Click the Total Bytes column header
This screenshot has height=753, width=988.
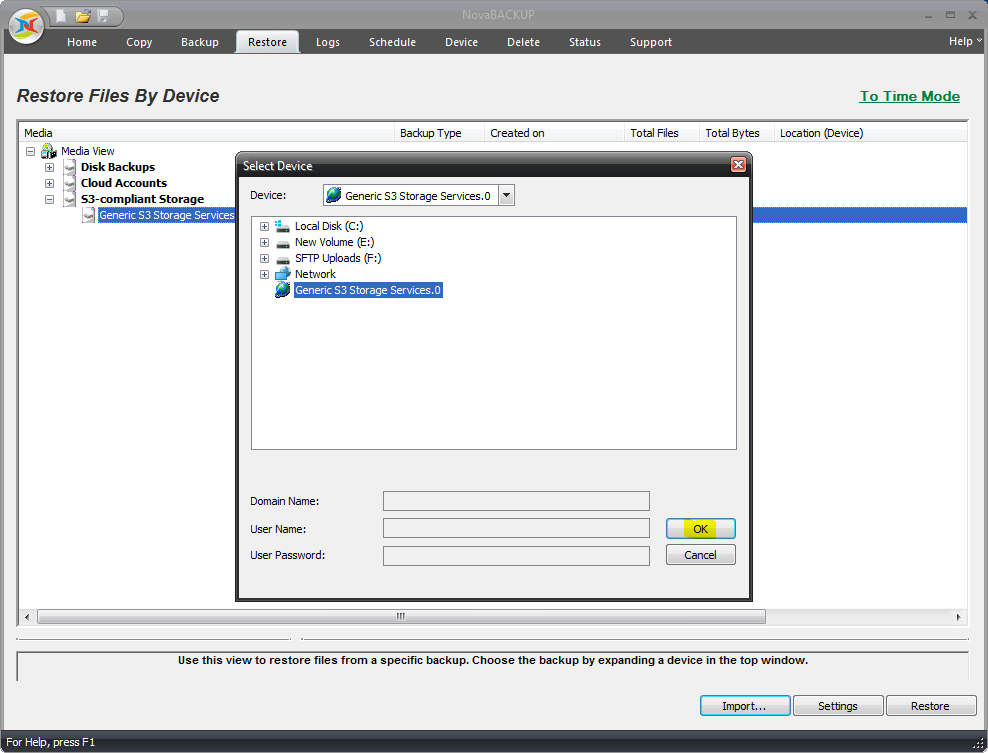tap(737, 133)
